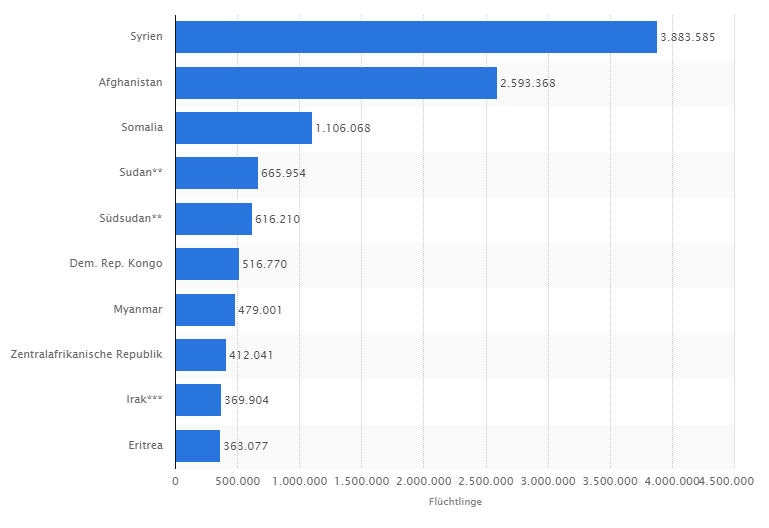The width and height of the screenshot is (769, 528).
Task: Click the Sudan** country label
Action: pos(141,173)
